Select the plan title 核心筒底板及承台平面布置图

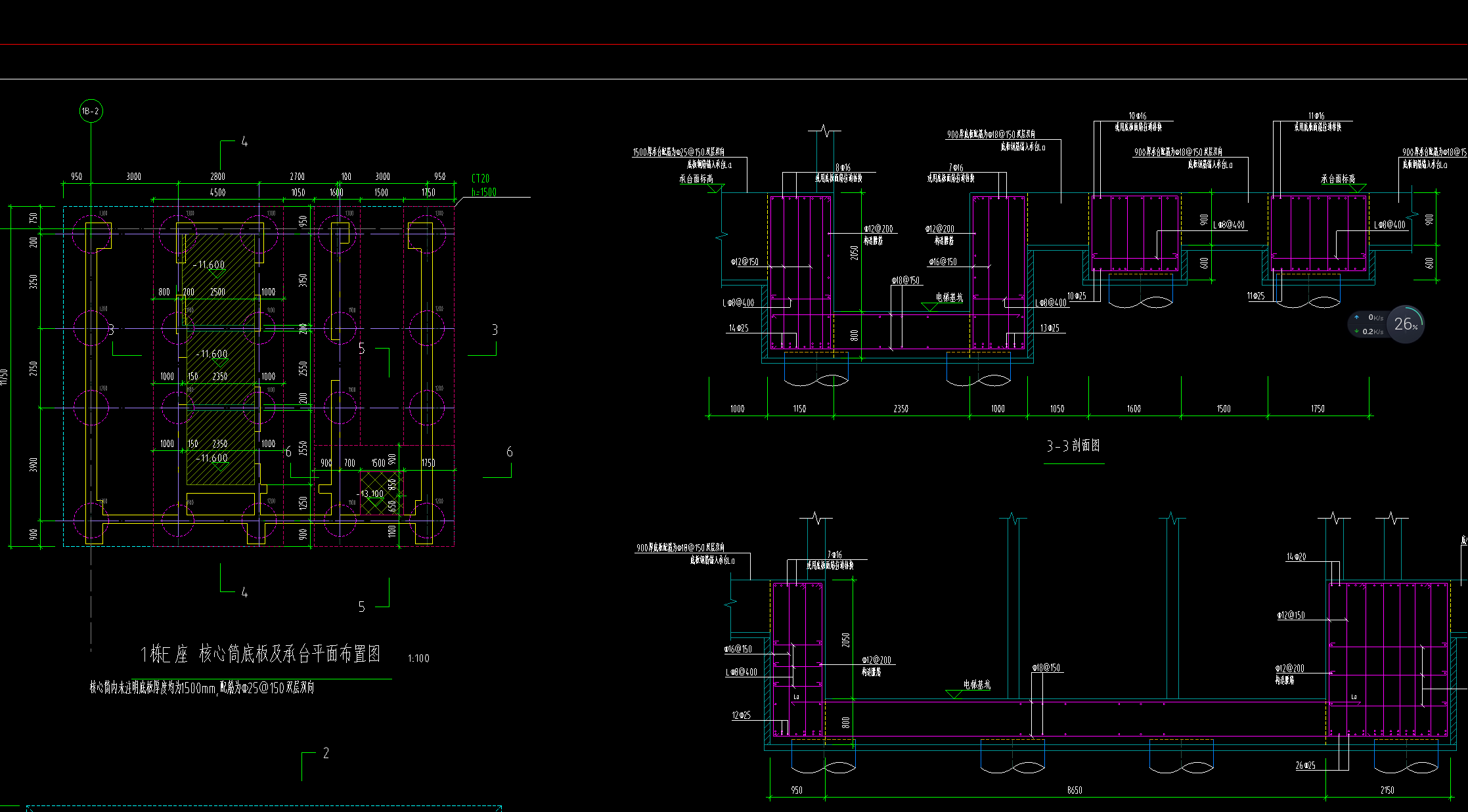click(x=290, y=654)
